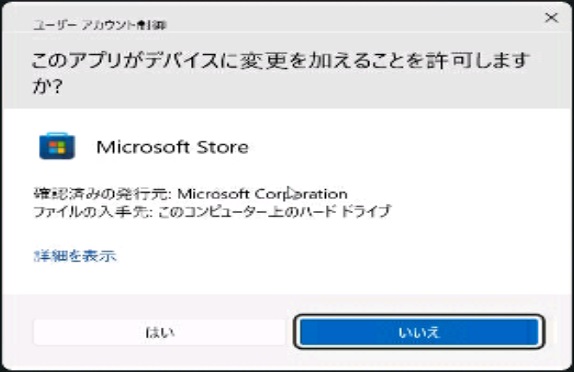Image resolution: width=574 pixels, height=372 pixels.
Task: Click the このコンピューター上のハード ドライブ text
Action: [275, 211]
